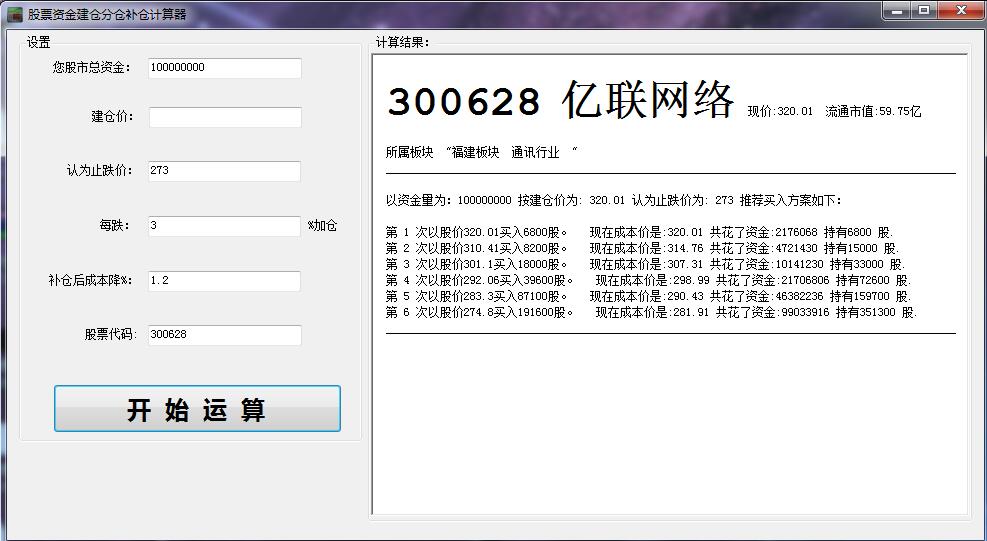Maximize the calculator window
The image size is (987, 541).
point(923,11)
